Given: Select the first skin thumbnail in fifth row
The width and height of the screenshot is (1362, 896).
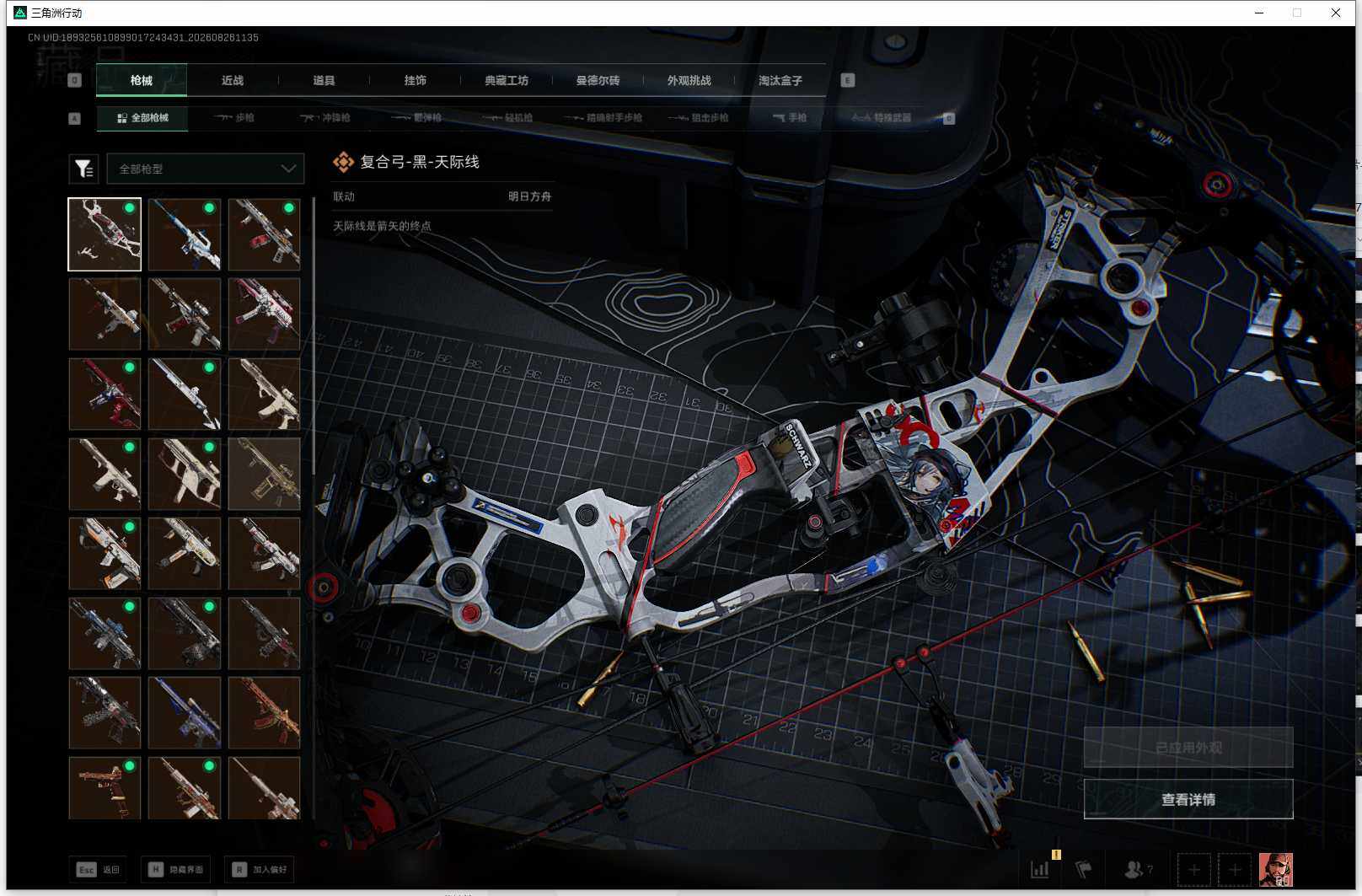Looking at the screenshot, I should (105, 553).
